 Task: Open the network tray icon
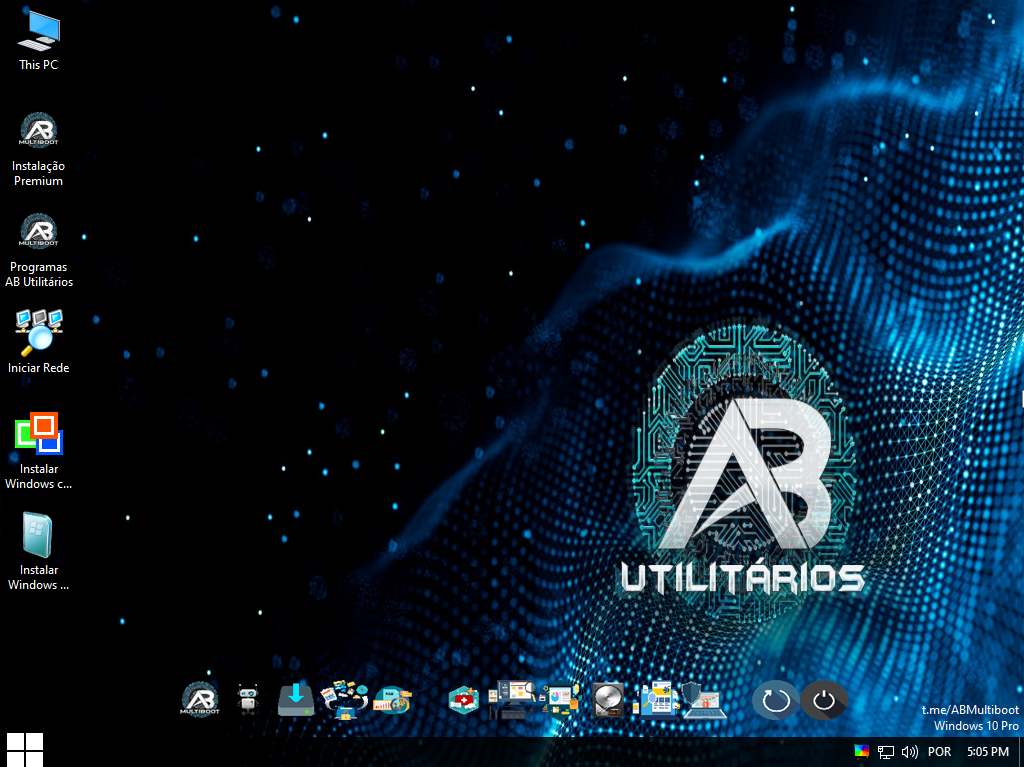pyautogui.click(x=886, y=752)
